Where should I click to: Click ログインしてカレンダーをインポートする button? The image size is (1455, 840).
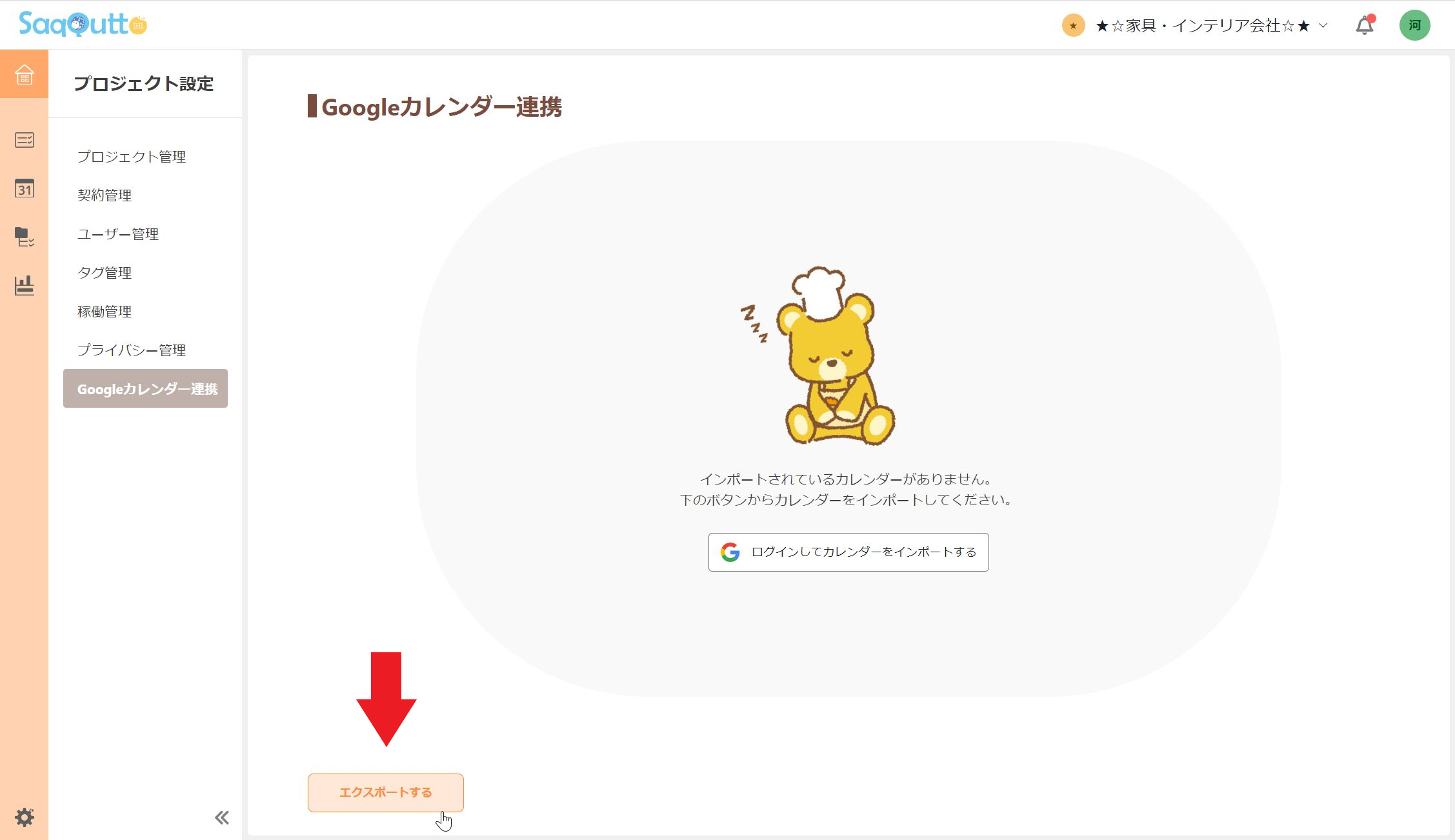(847, 552)
